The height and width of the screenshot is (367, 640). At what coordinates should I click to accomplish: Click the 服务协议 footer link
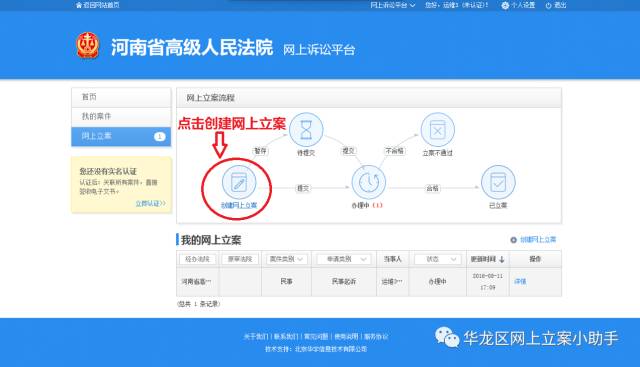[x=376, y=336]
